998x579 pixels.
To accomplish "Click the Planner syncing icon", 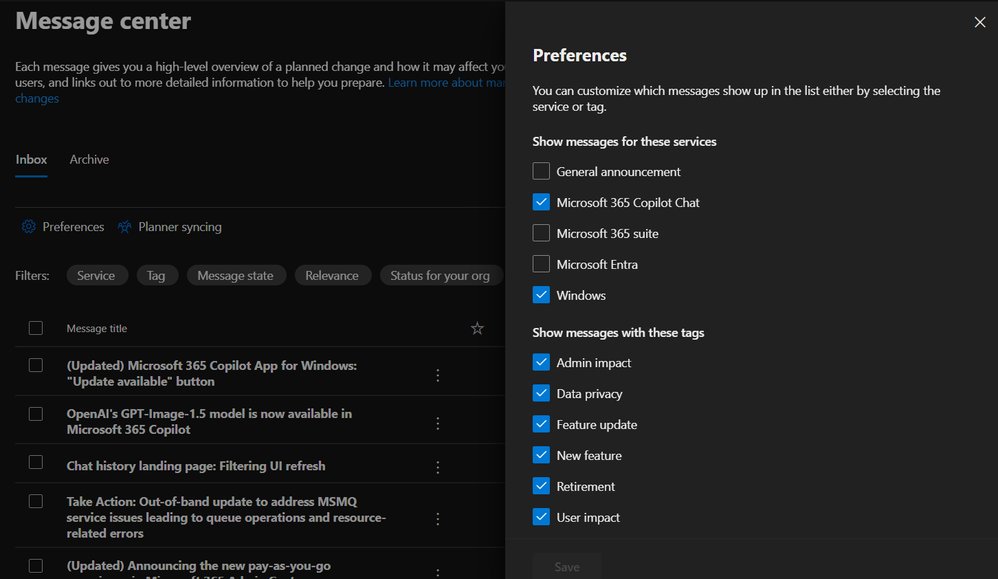I will coord(124,227).
